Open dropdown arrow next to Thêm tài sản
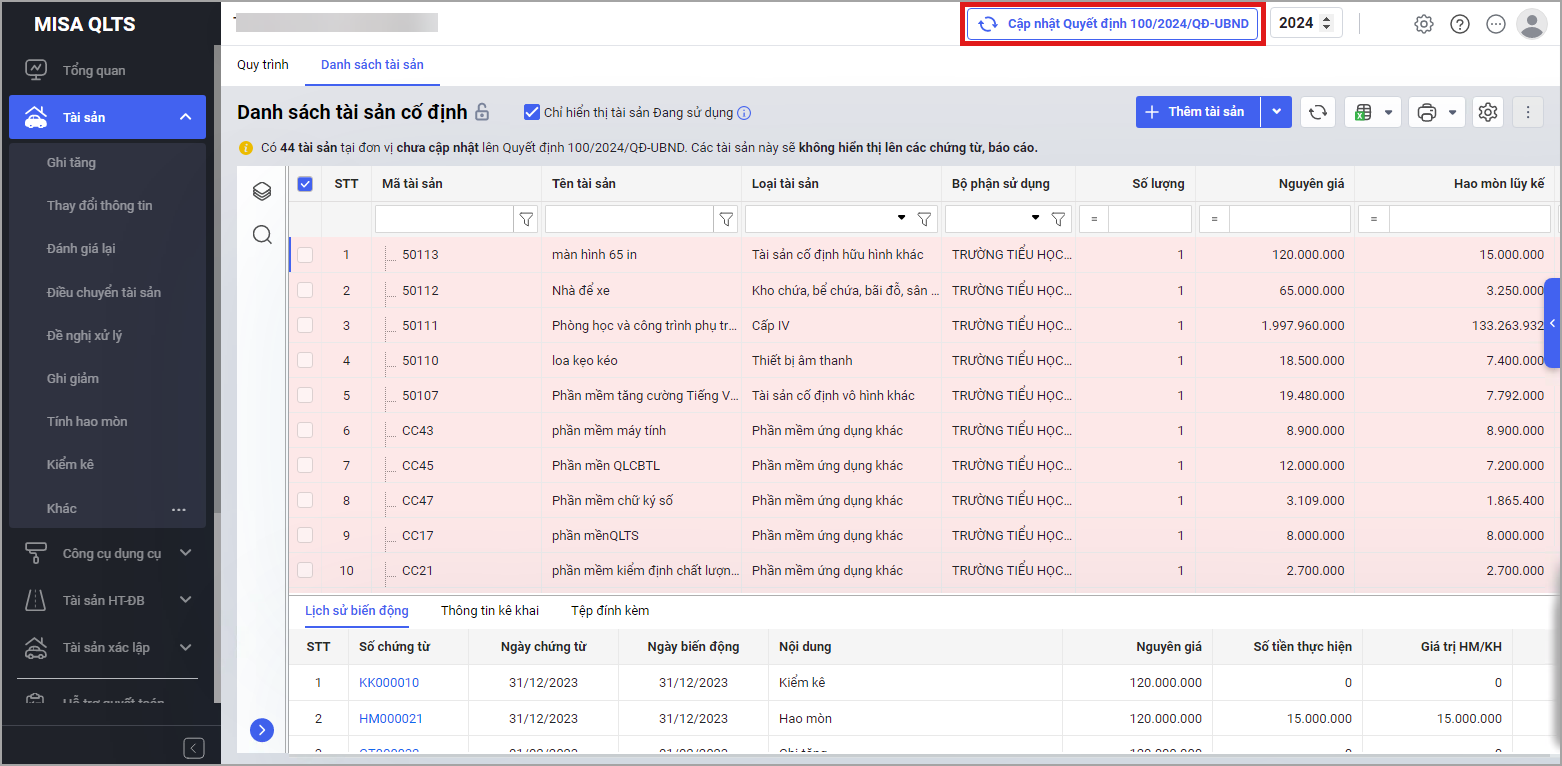 [x=1277, y=112]
